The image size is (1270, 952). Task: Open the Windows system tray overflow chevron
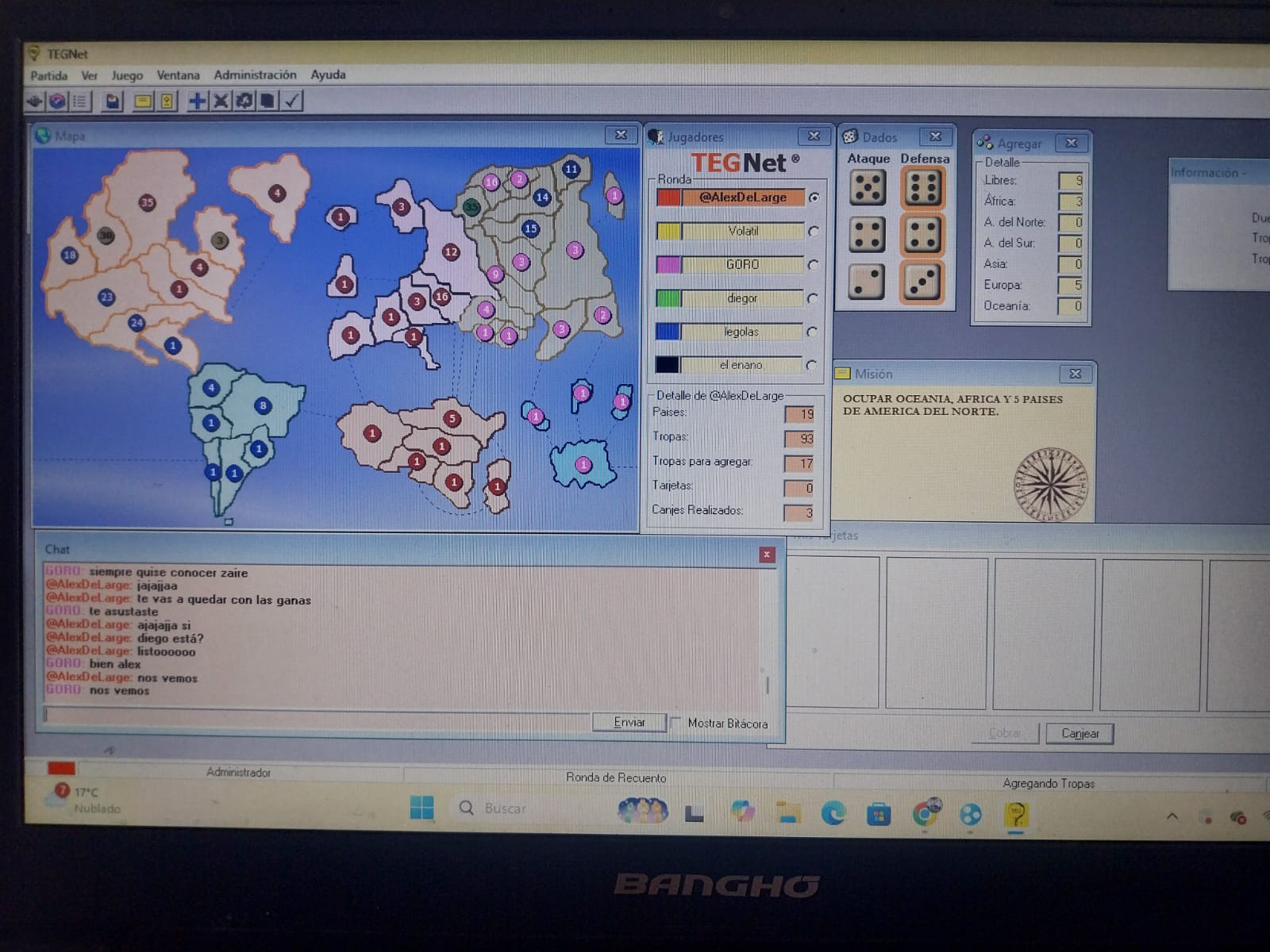click(x=1172, y=816)
